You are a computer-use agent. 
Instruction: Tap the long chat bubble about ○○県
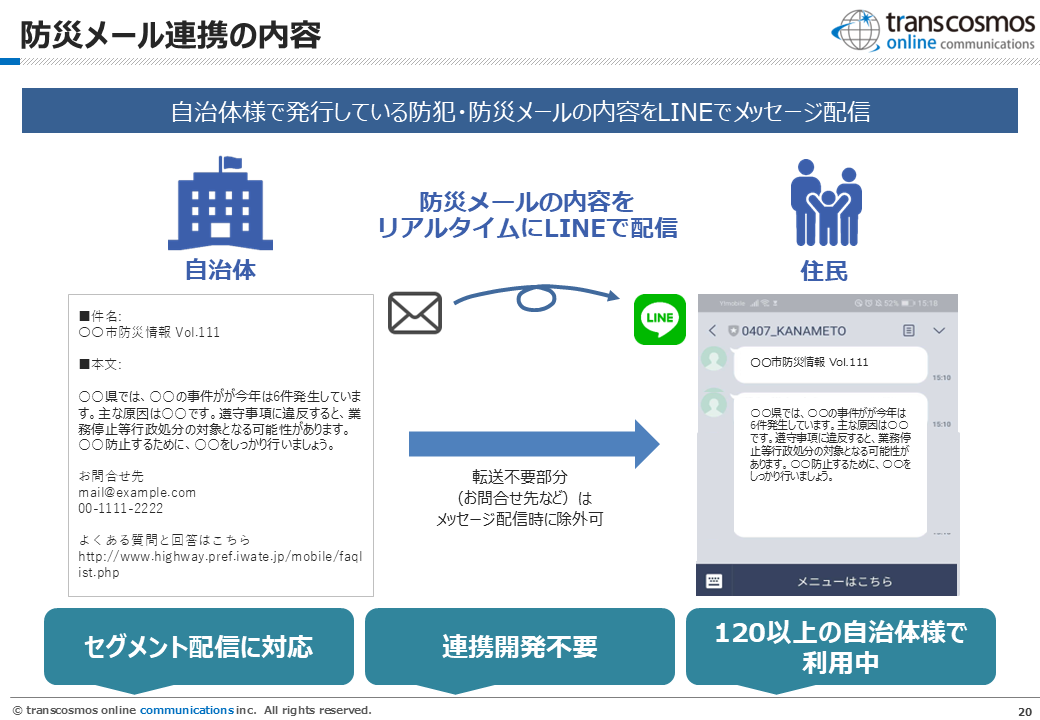click(830, 464)
